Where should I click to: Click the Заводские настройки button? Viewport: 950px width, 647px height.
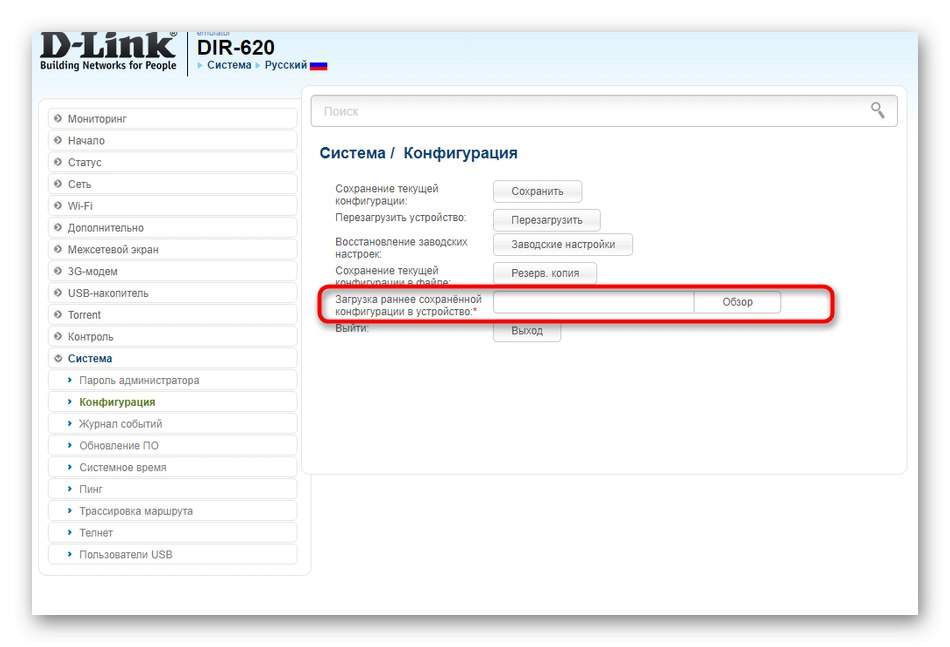(x=561, y=244)
